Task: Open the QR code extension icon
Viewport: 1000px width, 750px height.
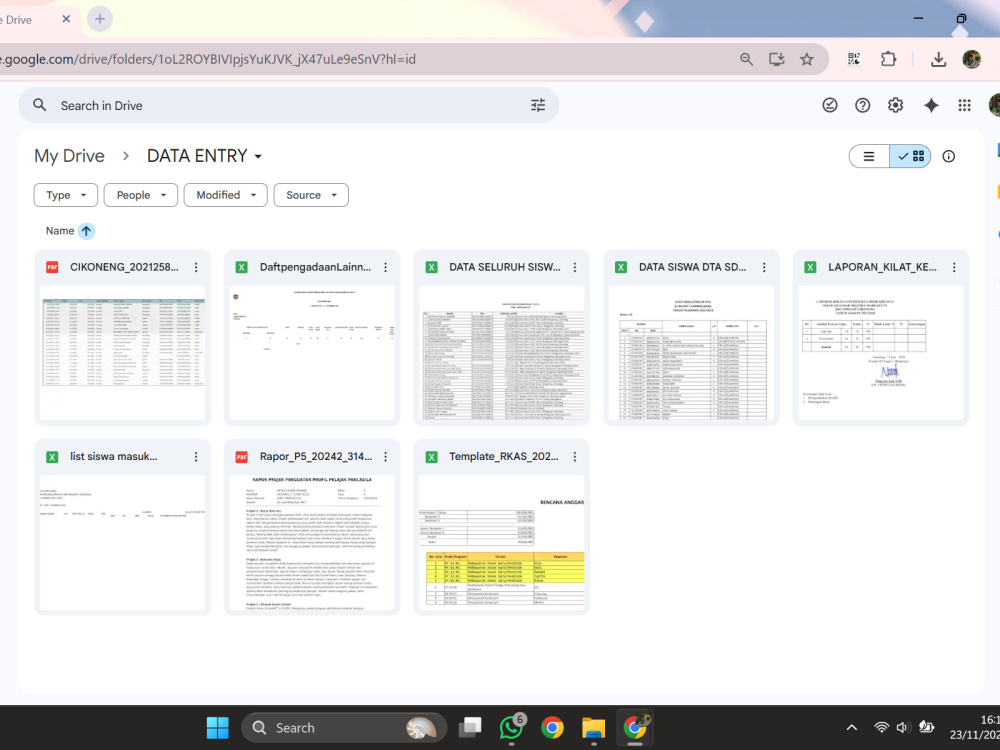Action: click(854, 59)
